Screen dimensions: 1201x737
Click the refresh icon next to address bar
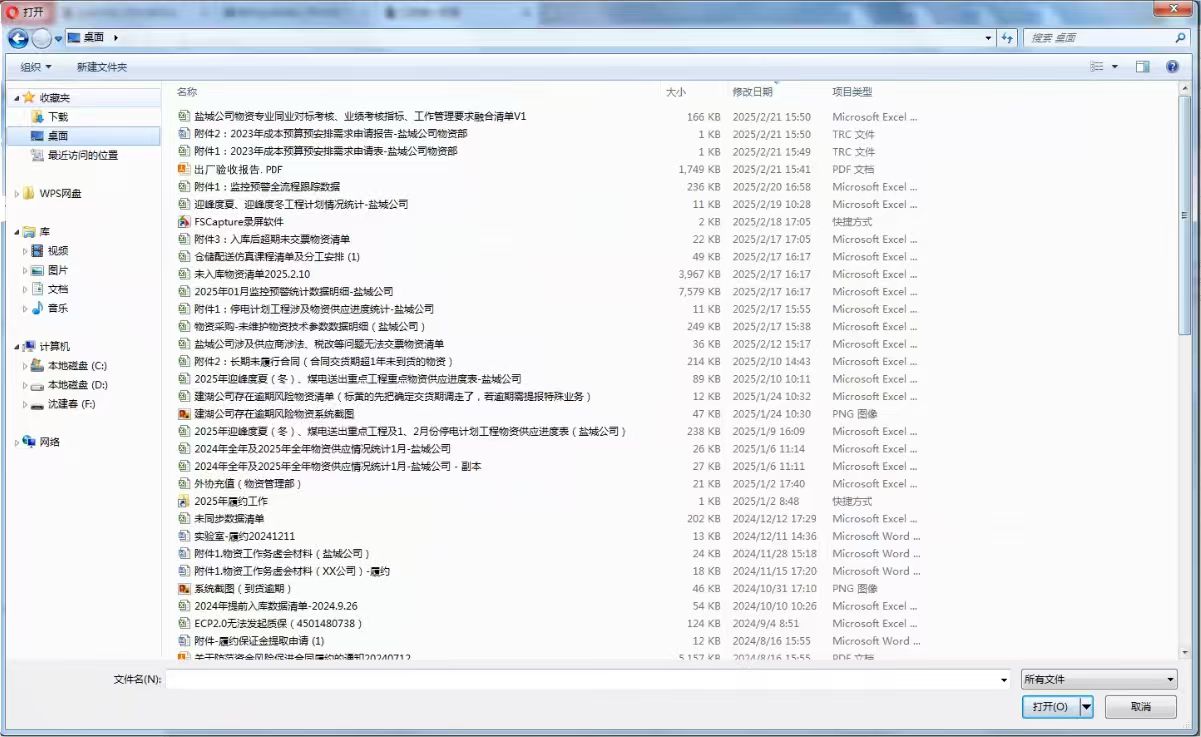tap(1007, 38)
